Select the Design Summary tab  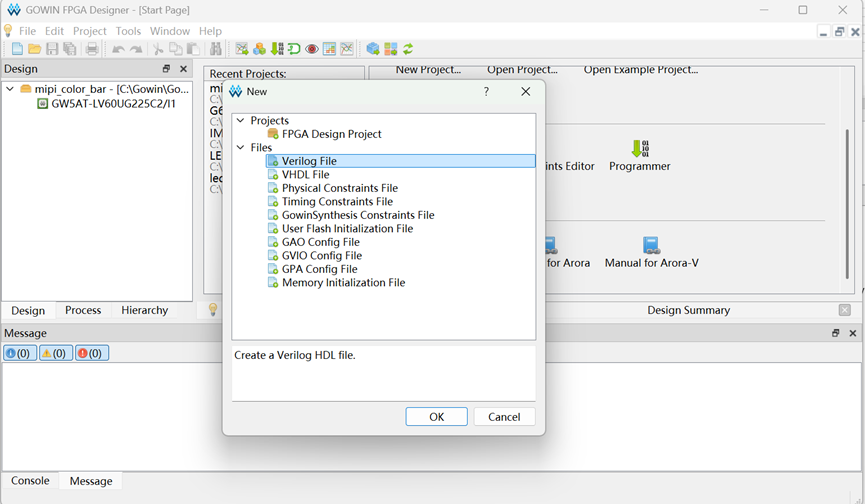click(x=688, y=310)
